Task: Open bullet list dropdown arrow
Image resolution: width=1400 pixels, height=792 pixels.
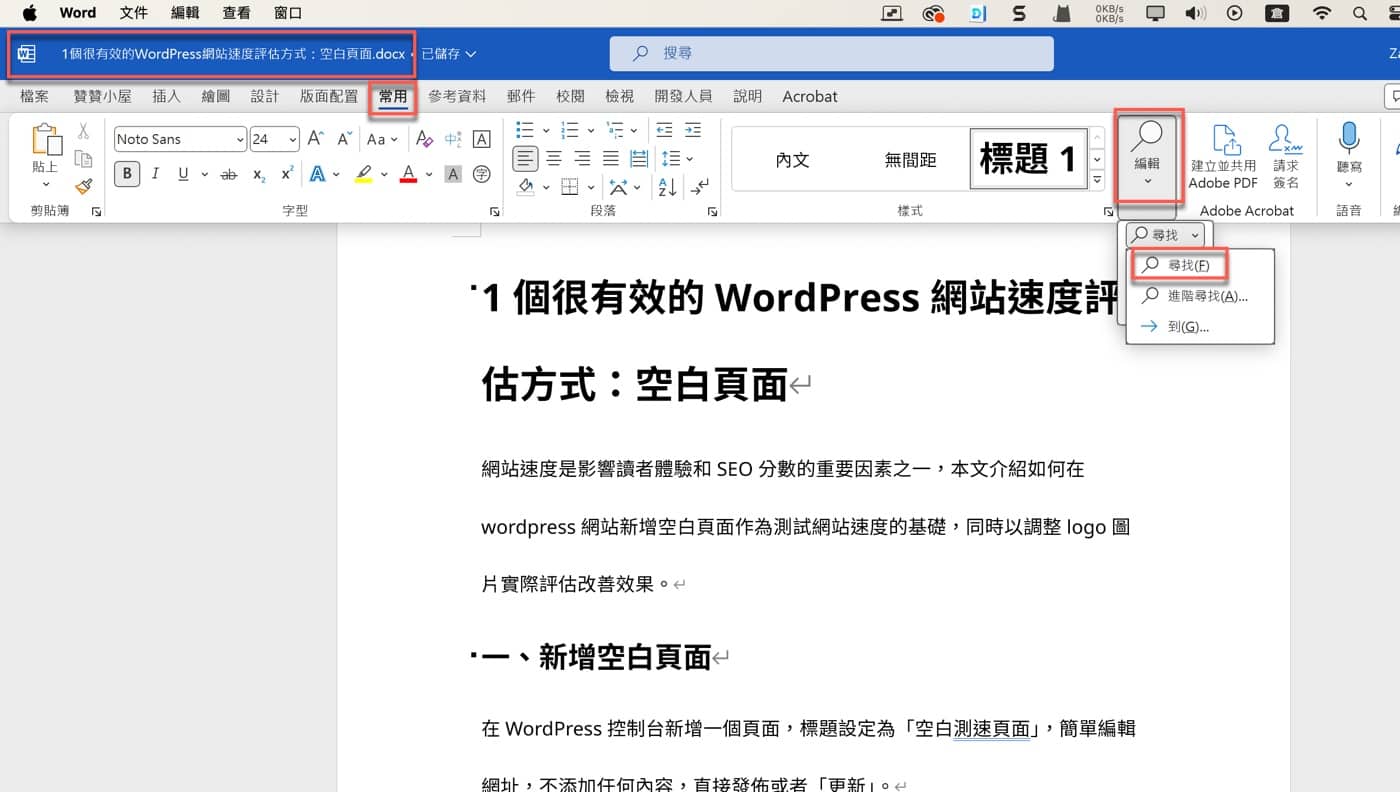Action: tap(546, 130)
